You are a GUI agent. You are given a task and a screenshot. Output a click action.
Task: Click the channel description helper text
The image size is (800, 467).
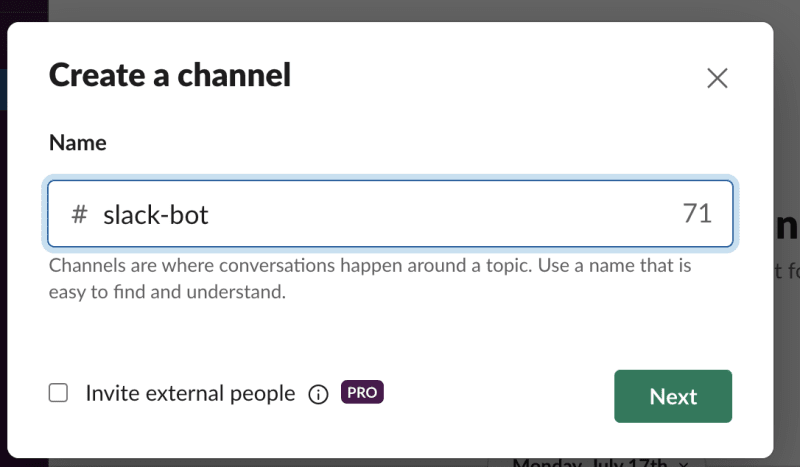click(x=370, y=279)
